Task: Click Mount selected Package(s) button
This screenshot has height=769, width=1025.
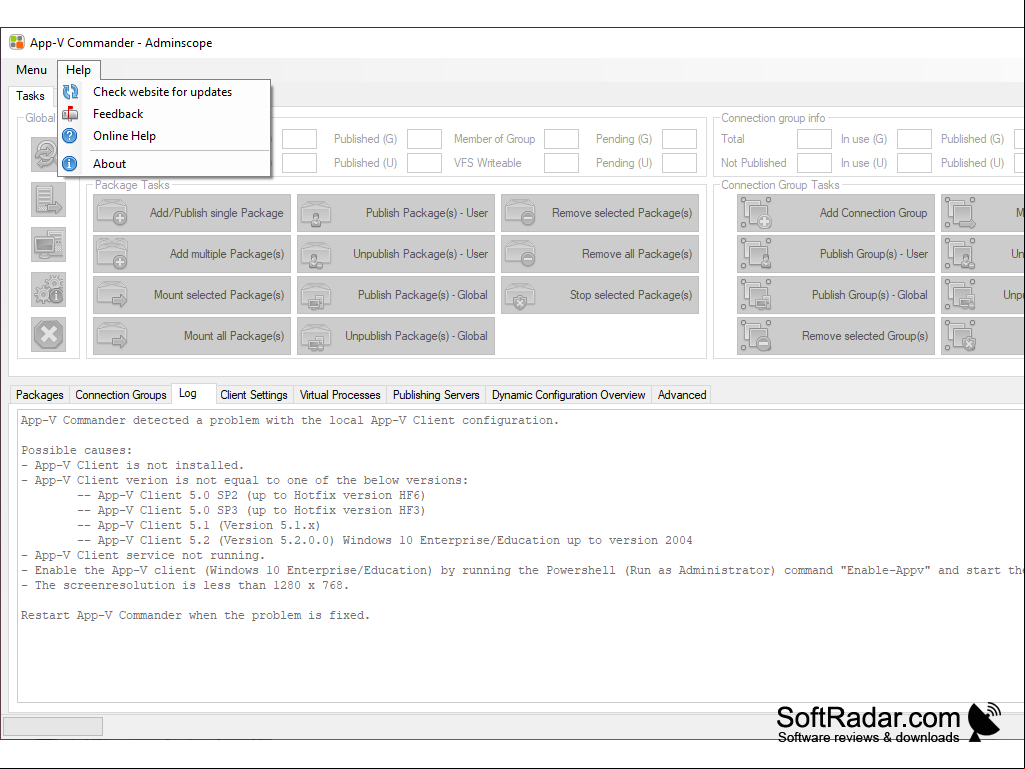Action: point(192,295)
